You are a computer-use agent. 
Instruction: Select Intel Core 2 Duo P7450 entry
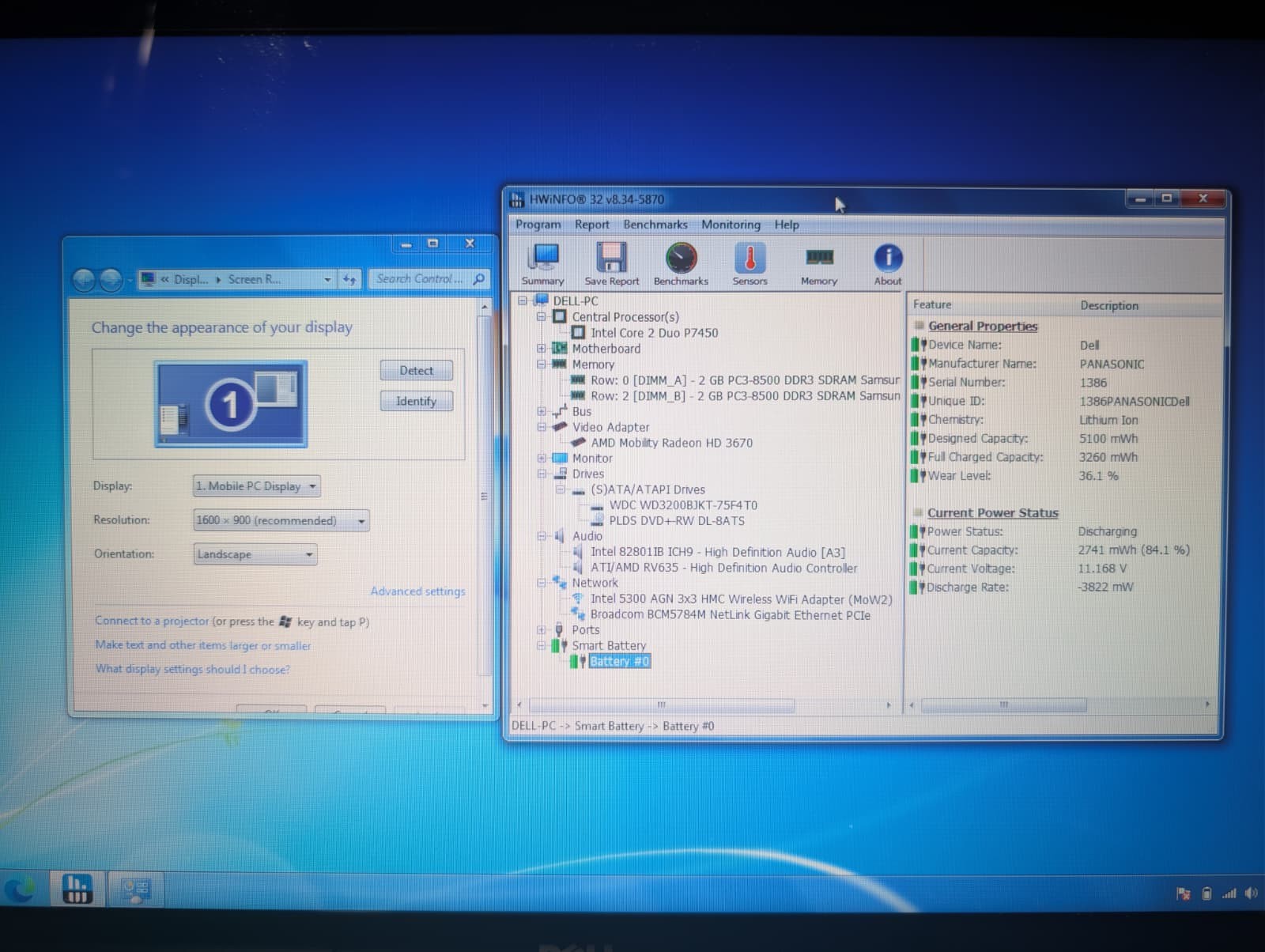click(655, 333)
